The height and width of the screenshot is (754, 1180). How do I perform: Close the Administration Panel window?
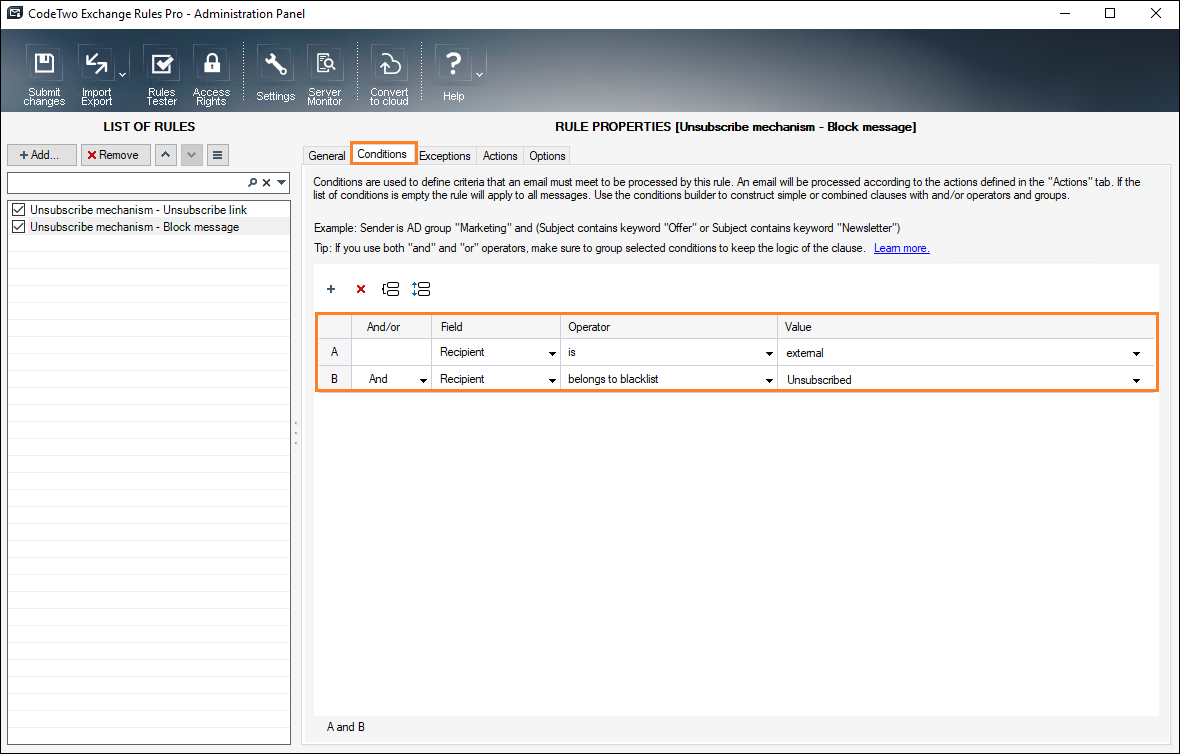(x=1156, y=14)
